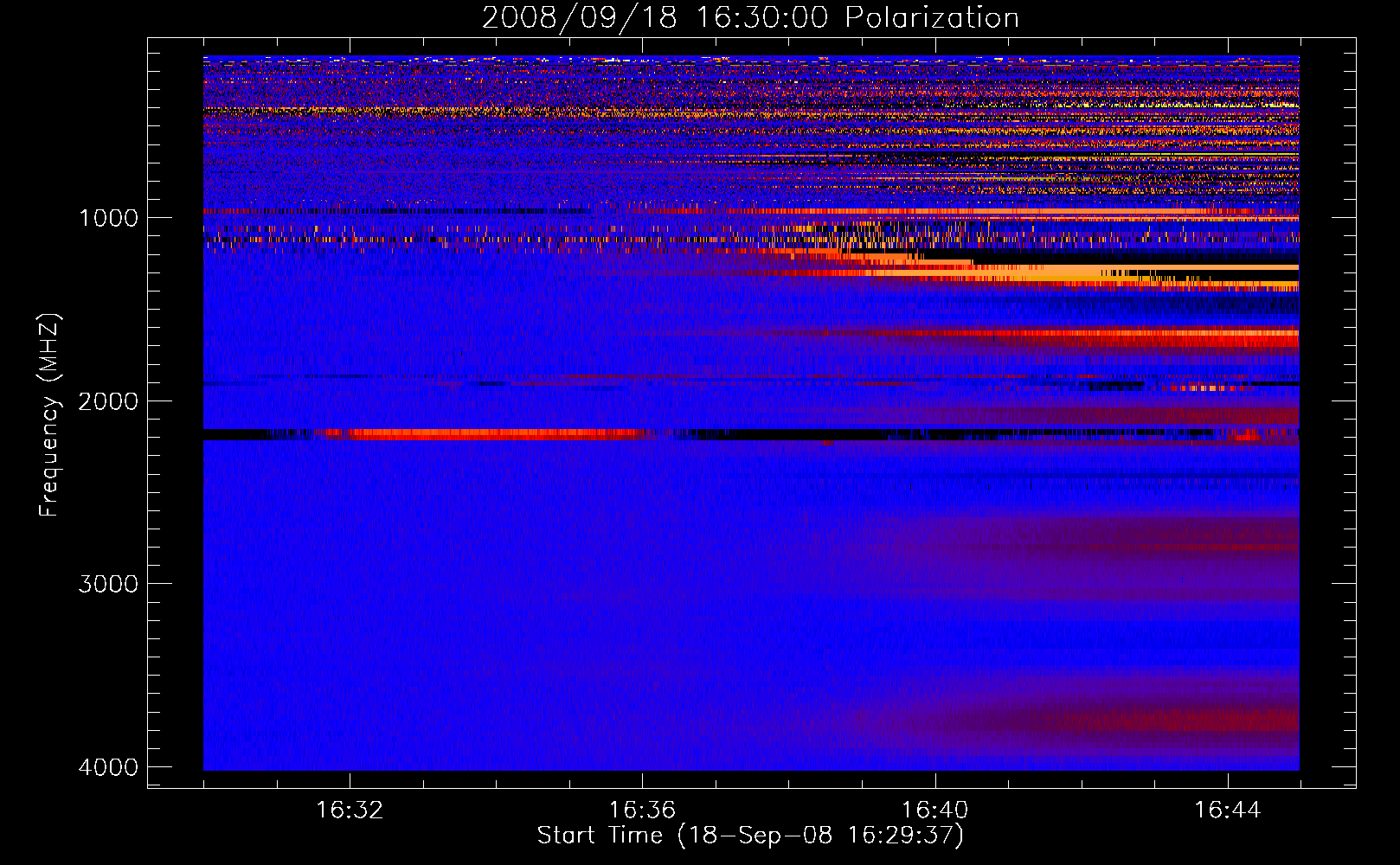
Task: Click the 3000 frequency tick label
Action: coord(108,584)
